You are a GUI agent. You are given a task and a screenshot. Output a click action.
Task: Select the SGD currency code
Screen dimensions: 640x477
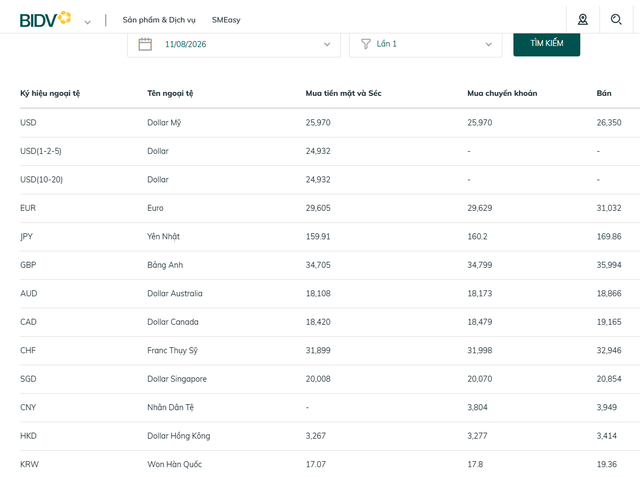[28, 379]
